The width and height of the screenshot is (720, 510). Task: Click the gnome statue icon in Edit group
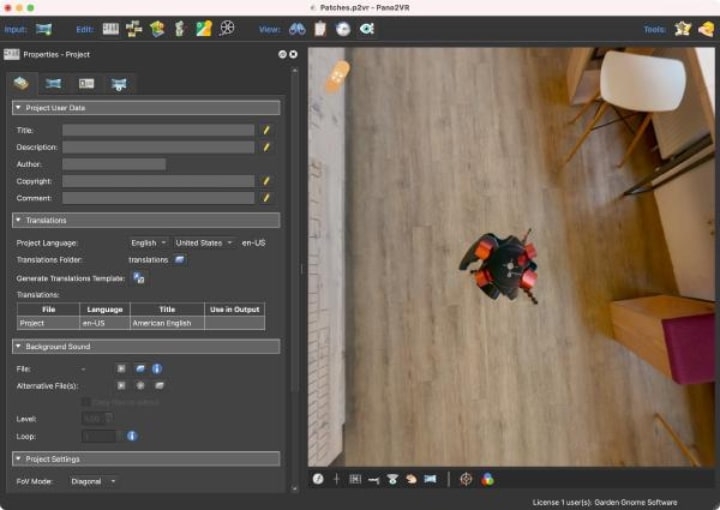(180, 29)
